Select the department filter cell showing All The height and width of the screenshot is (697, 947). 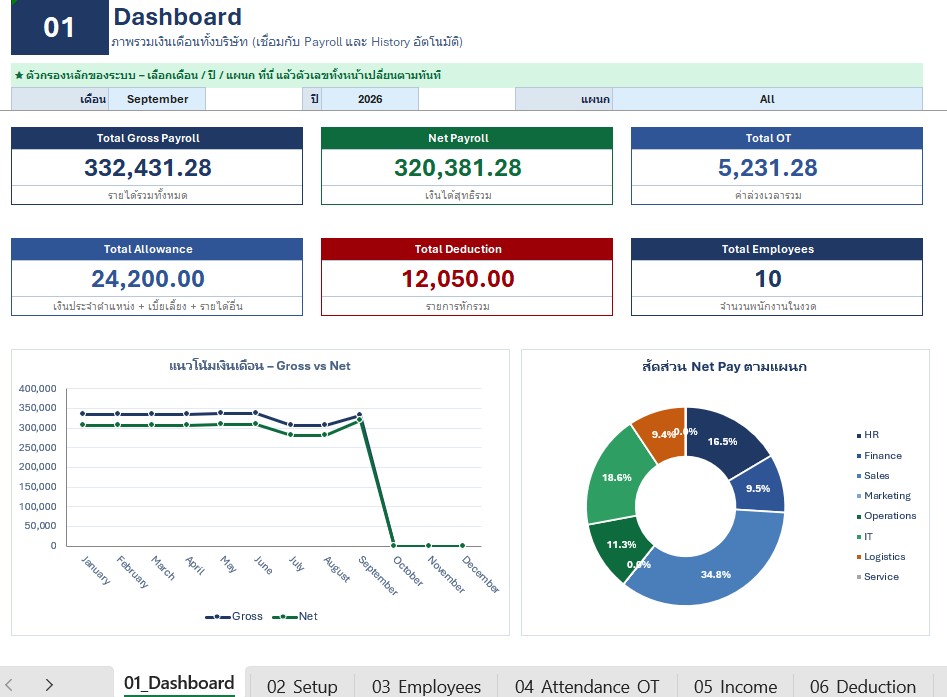coord(767,99)
